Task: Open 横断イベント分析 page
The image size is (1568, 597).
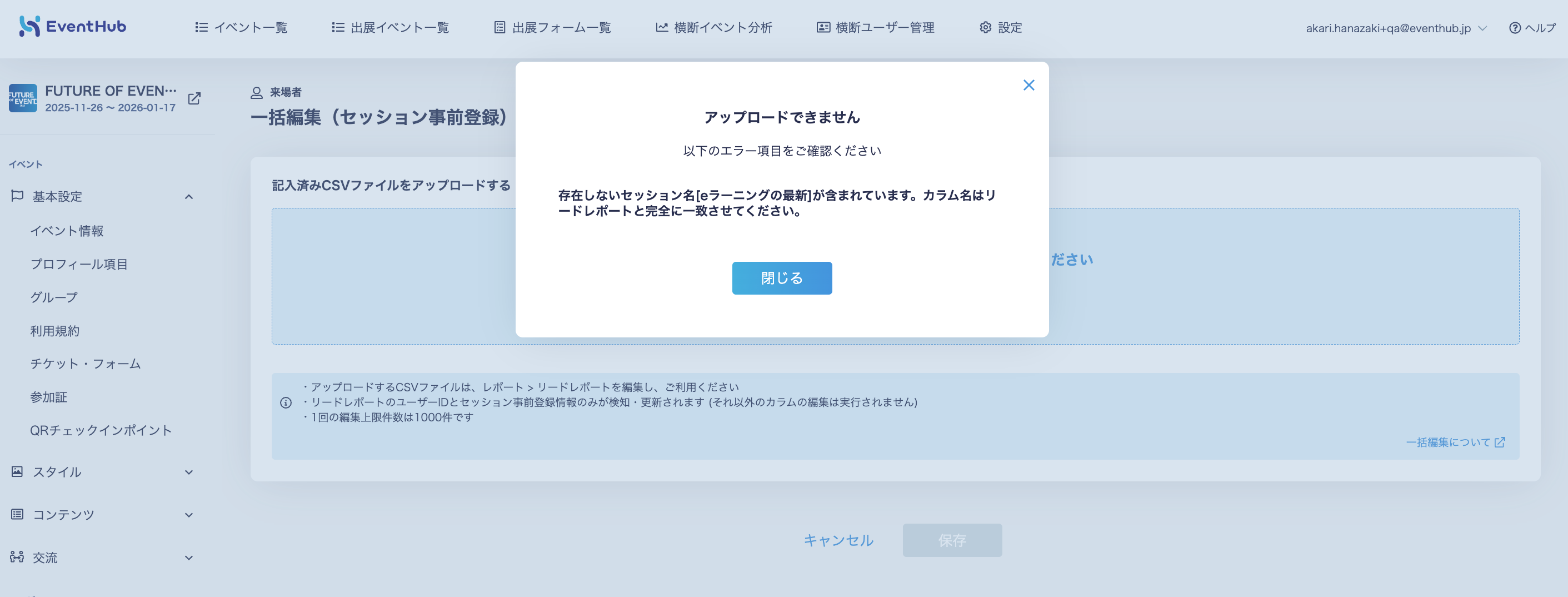Action: point(714,27)
